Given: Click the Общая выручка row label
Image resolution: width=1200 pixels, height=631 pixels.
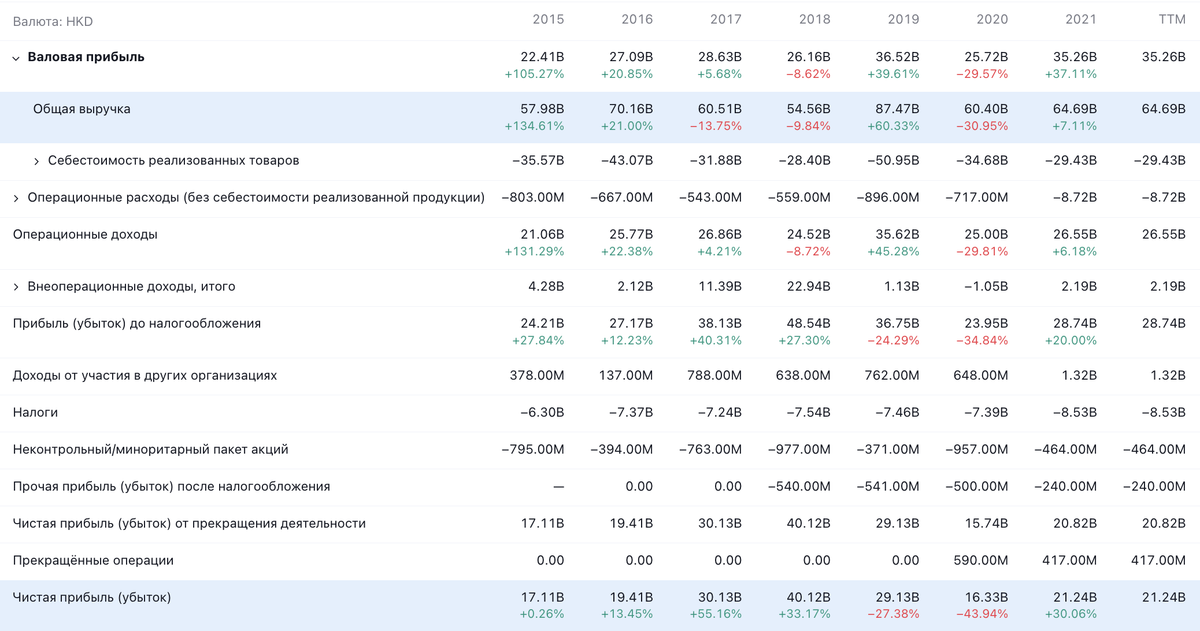Looking at the screenshot, I should coord(82,109).
